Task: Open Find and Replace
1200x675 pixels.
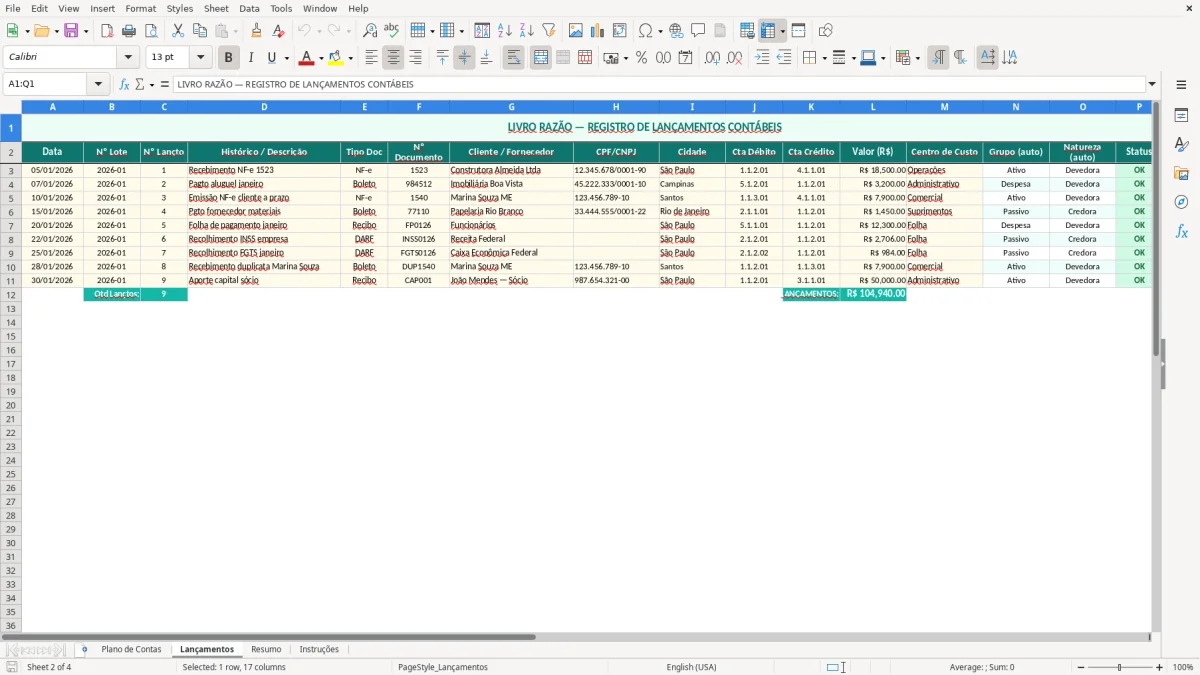Action: click(x=370, y=31)
